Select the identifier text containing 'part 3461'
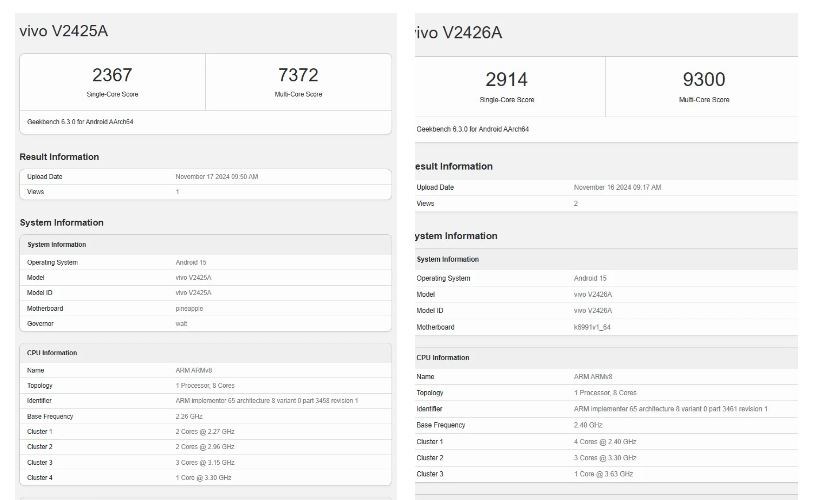Viewport: 816px width, 500px height. point(670,409)
